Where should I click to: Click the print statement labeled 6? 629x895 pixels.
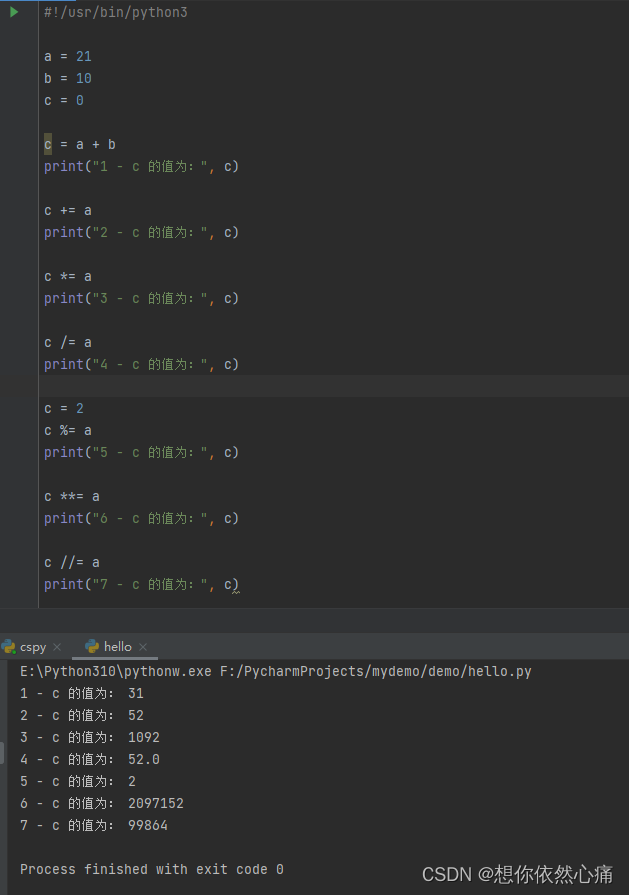click(x=142, y=518)
